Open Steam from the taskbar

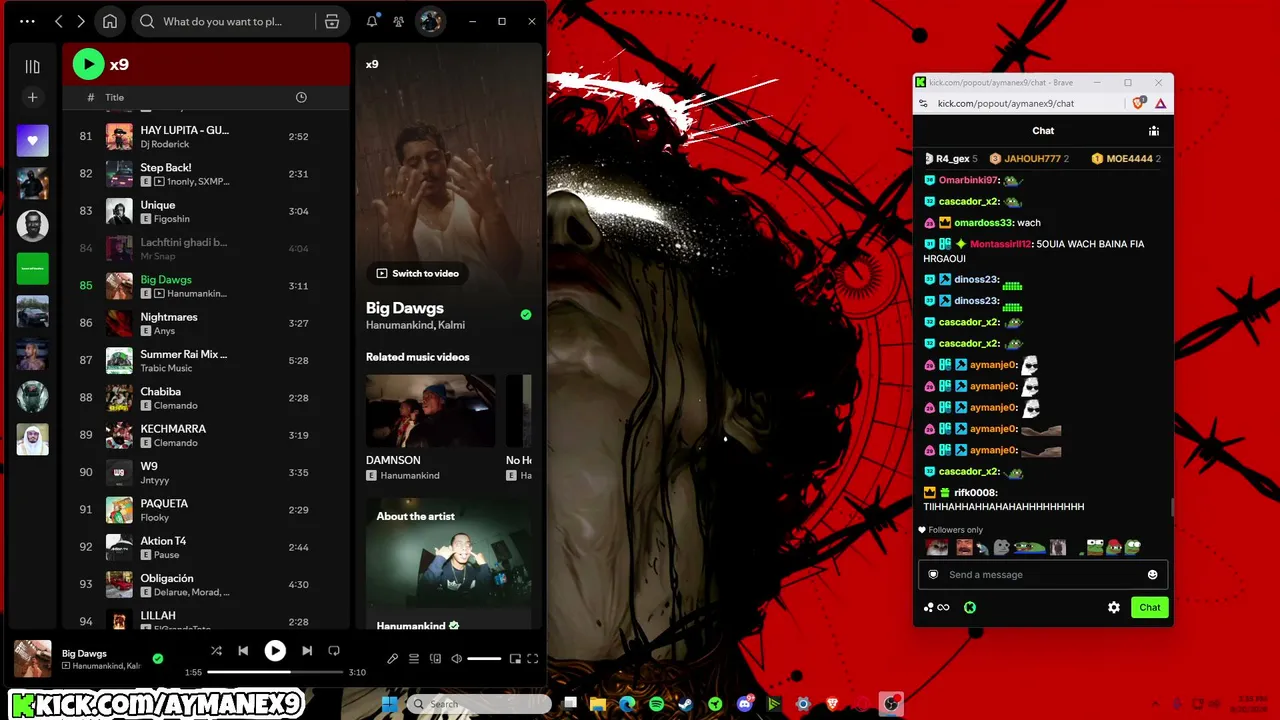[685, 704]
